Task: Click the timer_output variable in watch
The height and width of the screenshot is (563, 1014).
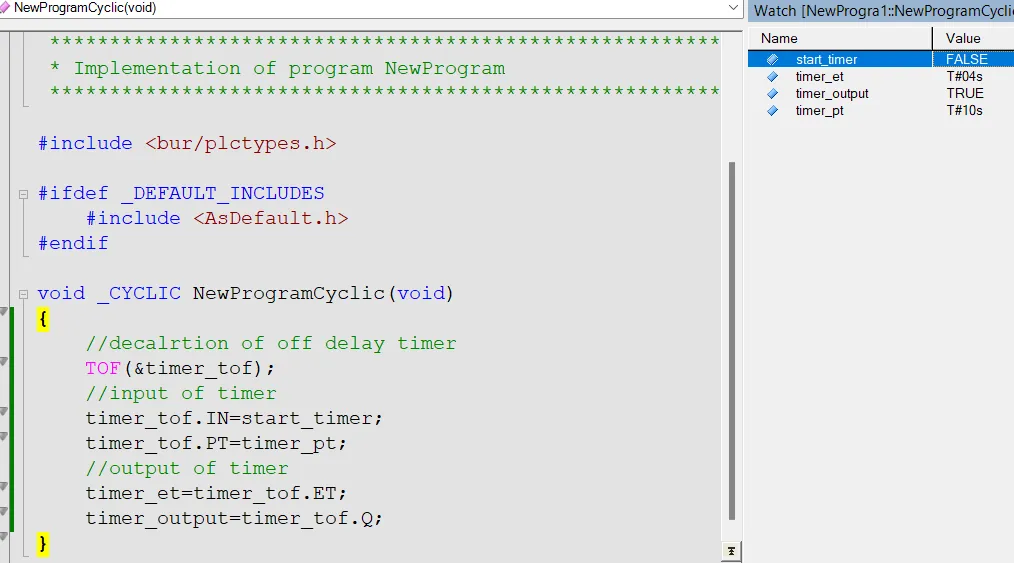Action: [832, 94]
